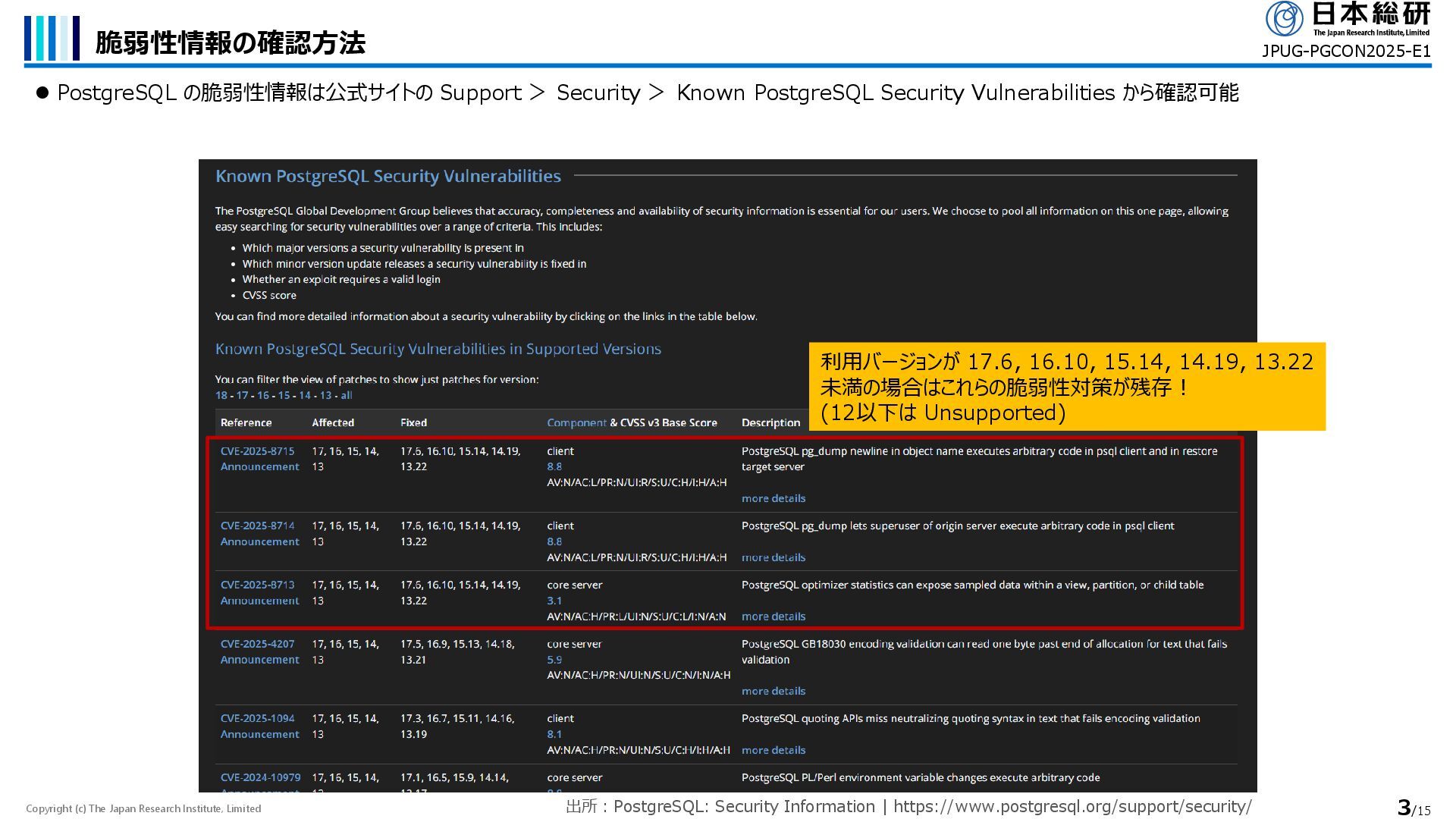Show patches for all versions
The image size is (1456, 819).
pyautogui.click(x=347, y=395)
